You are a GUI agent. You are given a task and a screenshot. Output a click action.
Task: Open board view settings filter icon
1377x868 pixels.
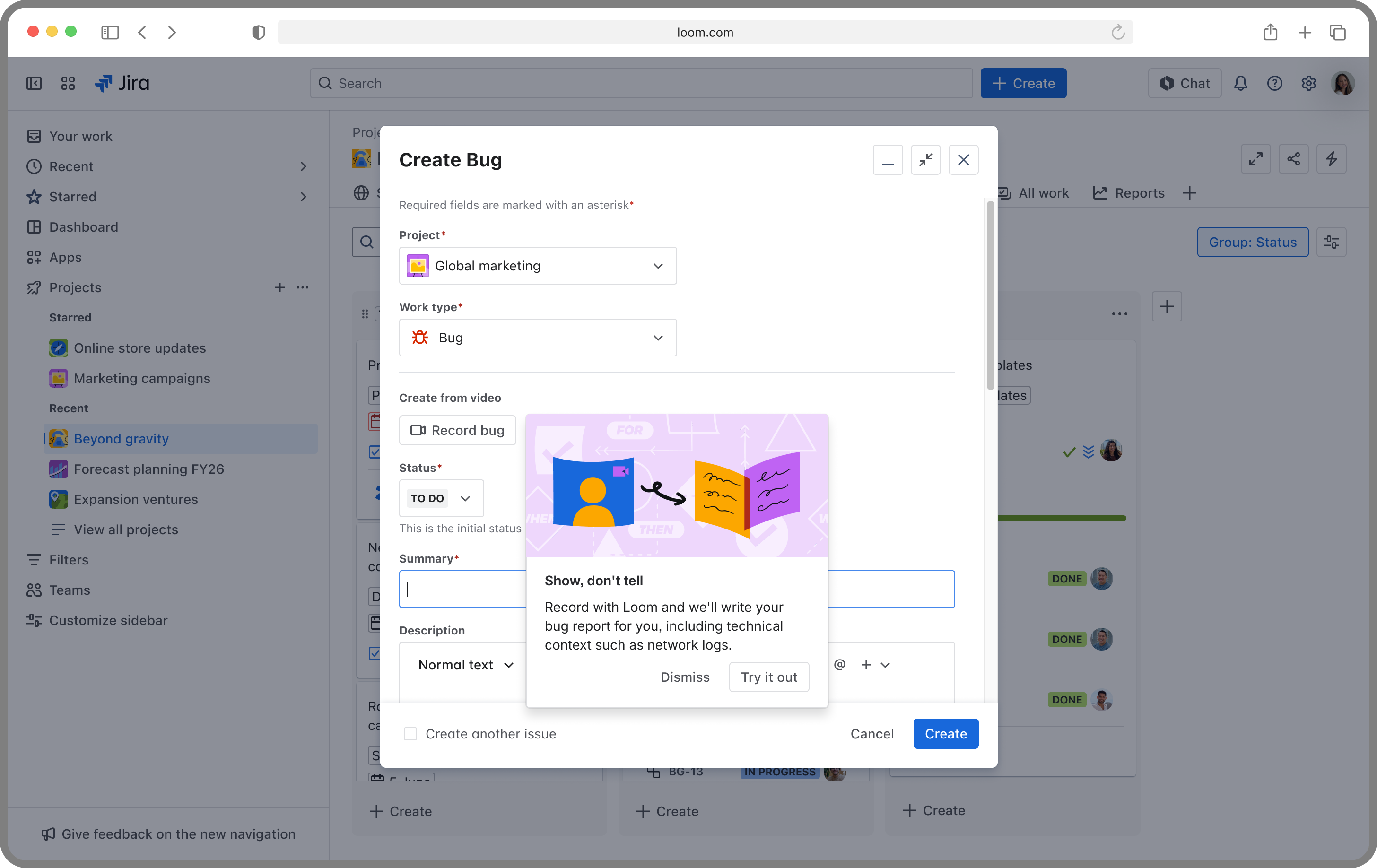pyautogui.click(x=1332, y=242)
